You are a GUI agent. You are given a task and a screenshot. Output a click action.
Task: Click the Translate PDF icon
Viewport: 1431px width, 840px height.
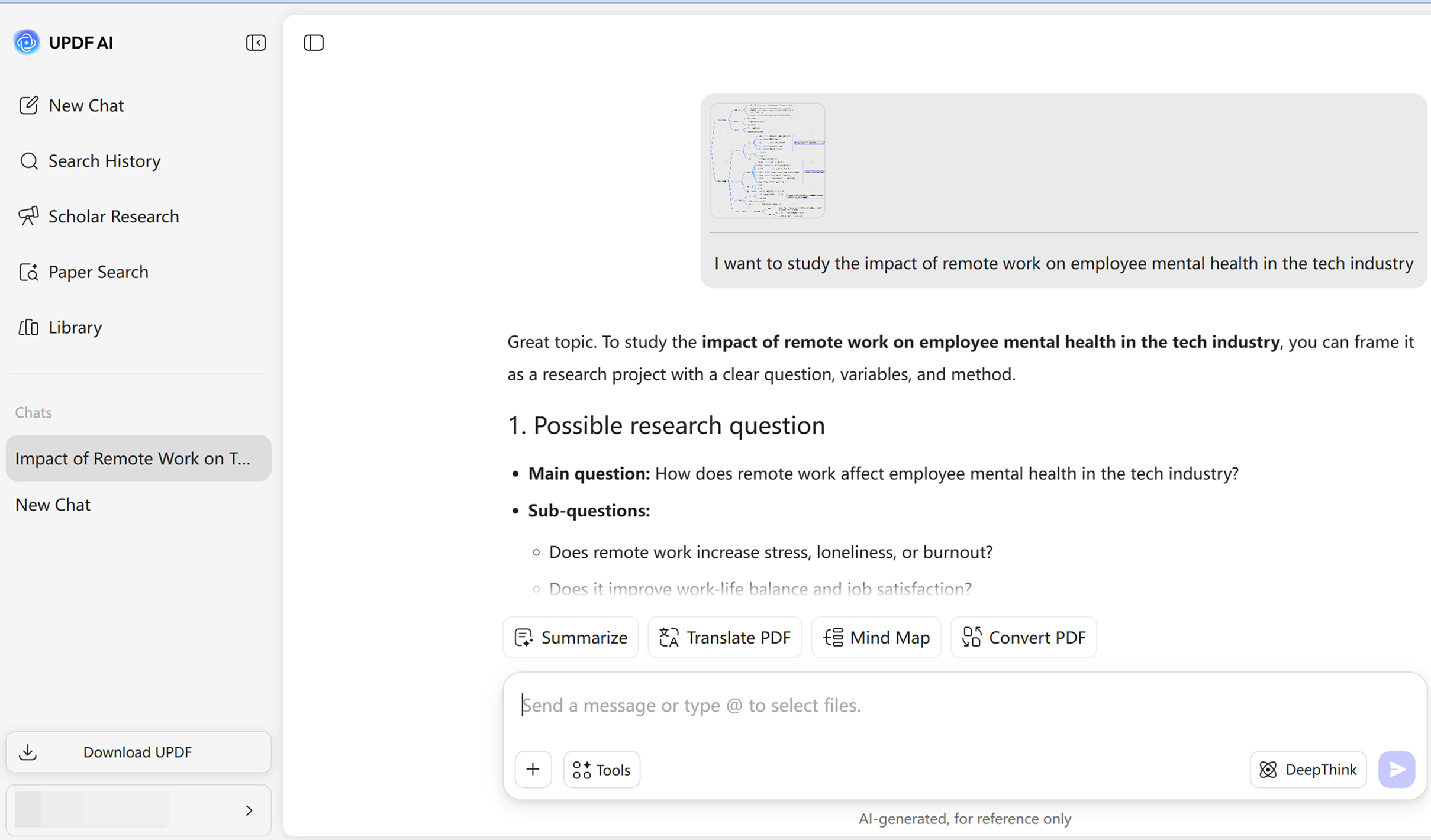(x=669, y=637)
